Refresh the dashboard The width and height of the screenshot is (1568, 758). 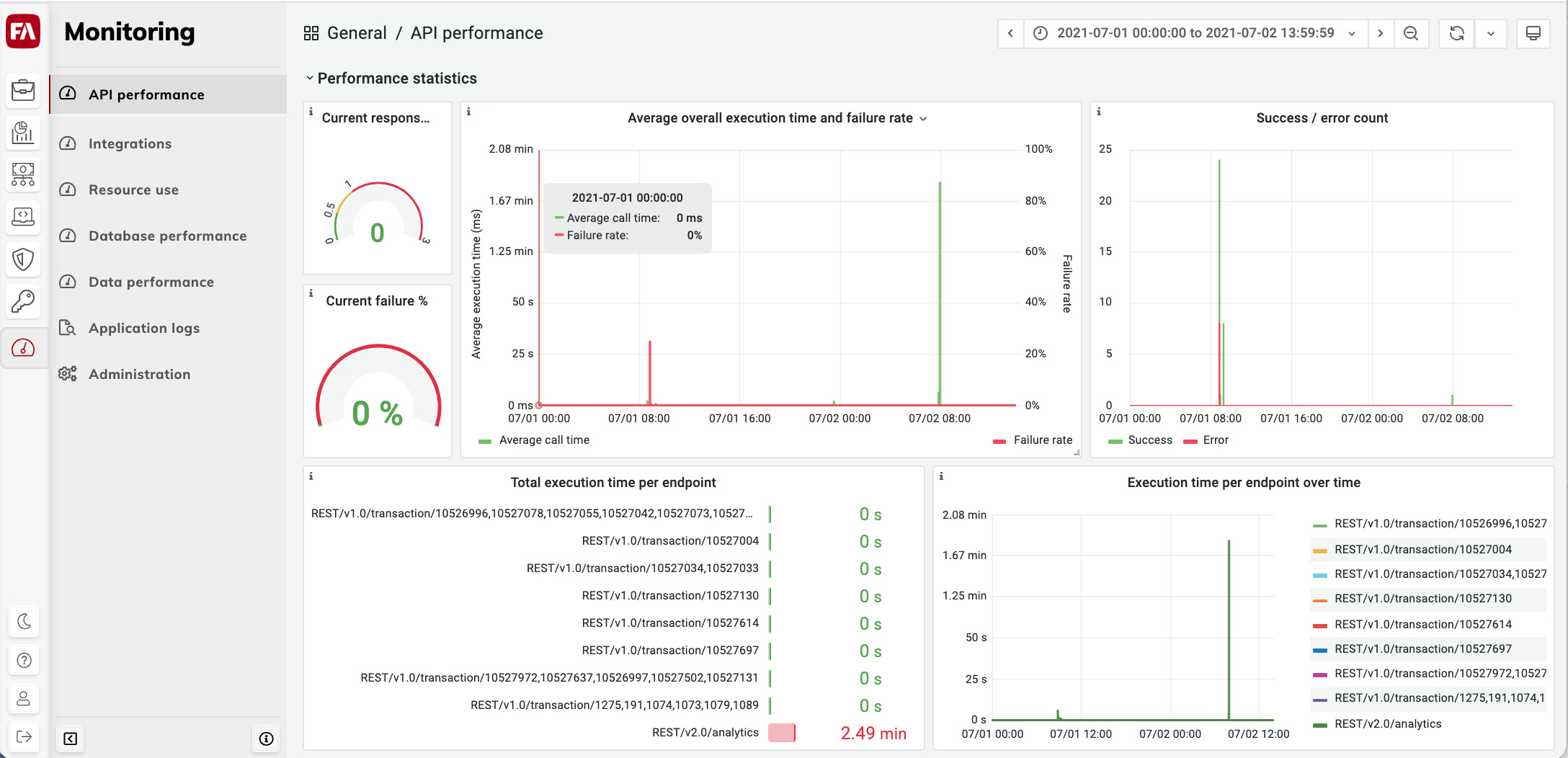tap(1456, 33)
